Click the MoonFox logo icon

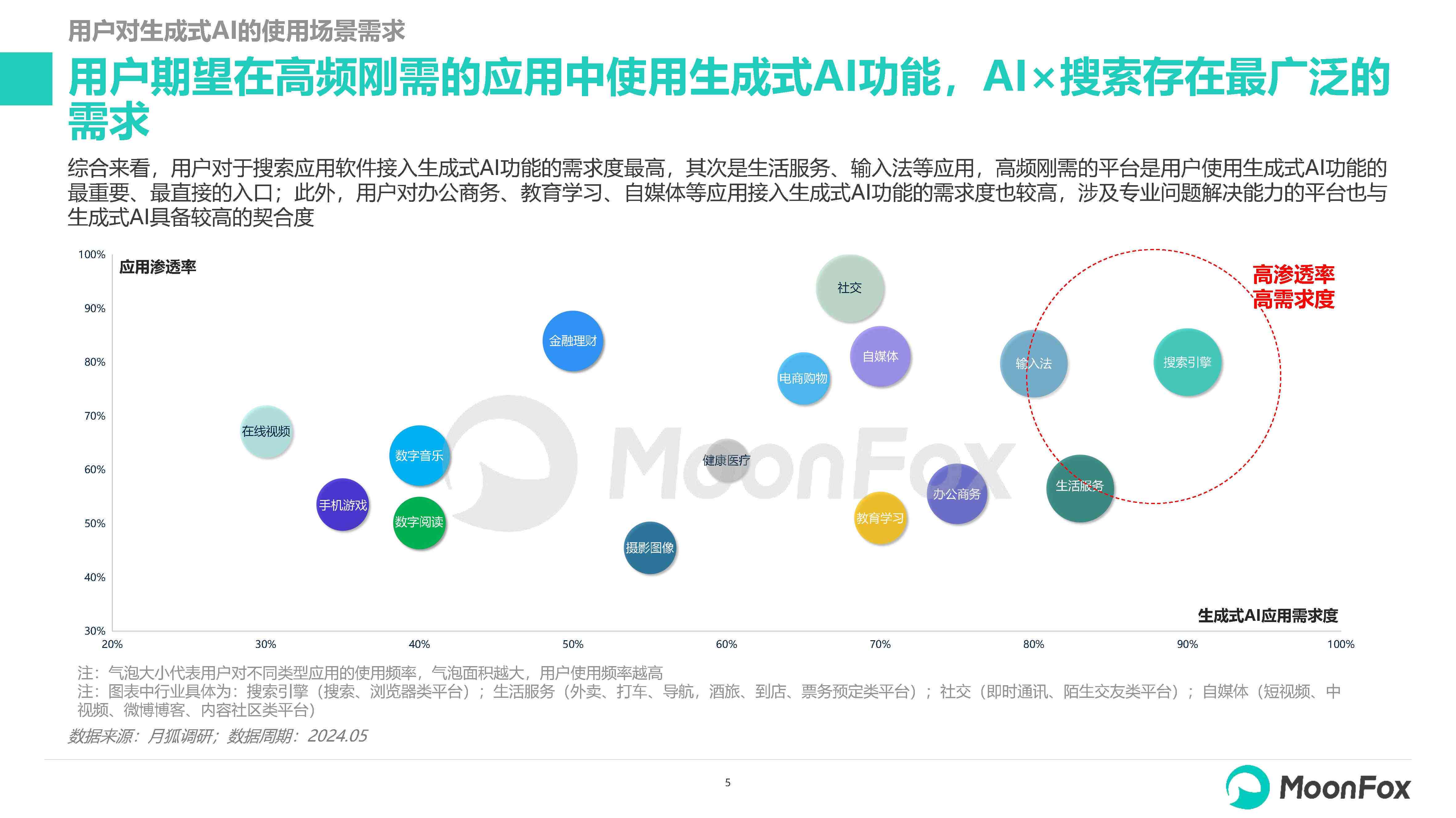click(x=1255, y=788)
